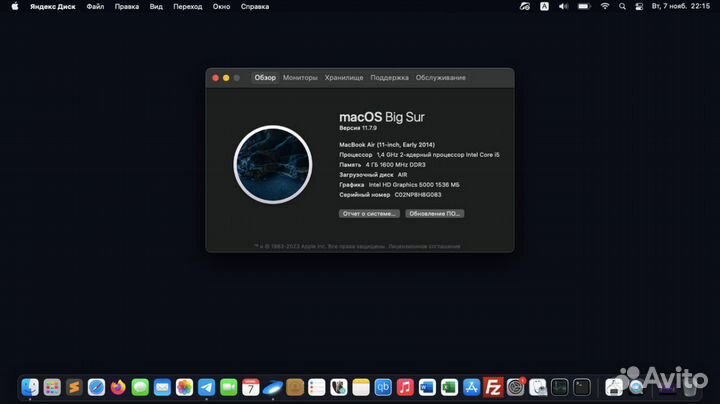
Task: Open the license agreement link in footer
Action: [424, 247]
